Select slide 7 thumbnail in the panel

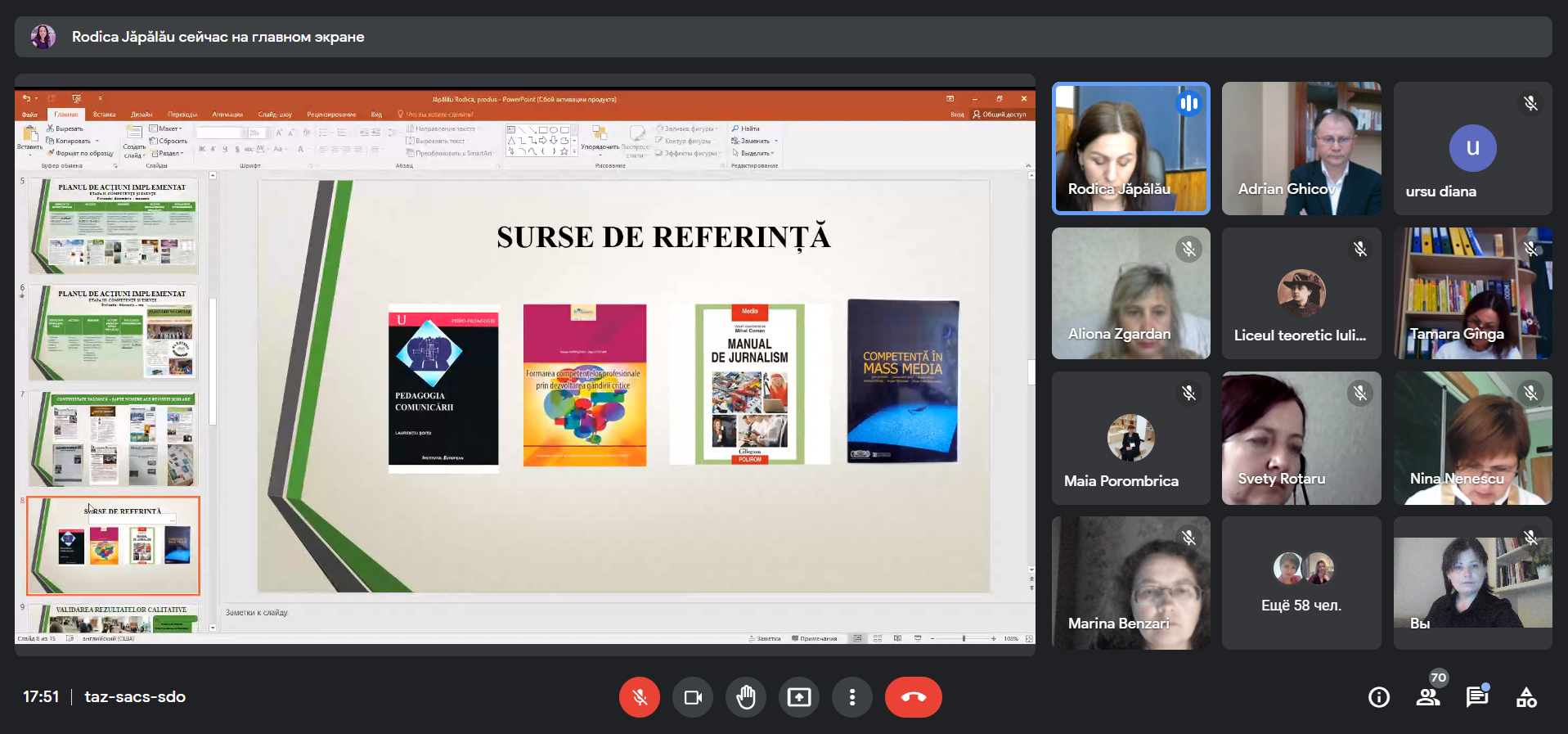114,439
